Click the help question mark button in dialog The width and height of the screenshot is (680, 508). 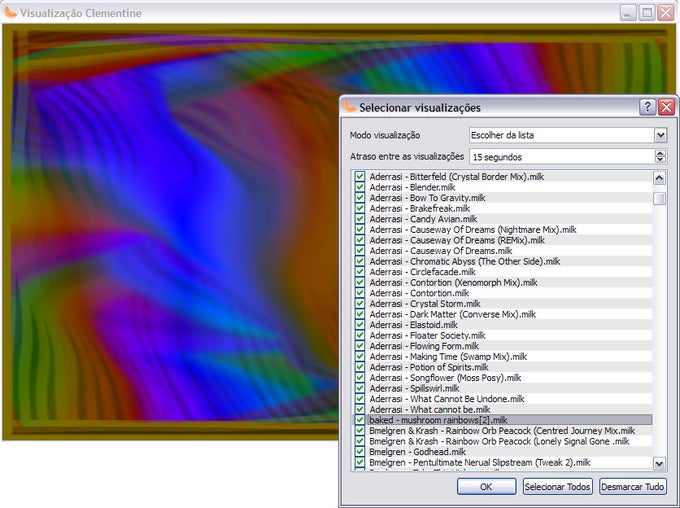[647, 107]
